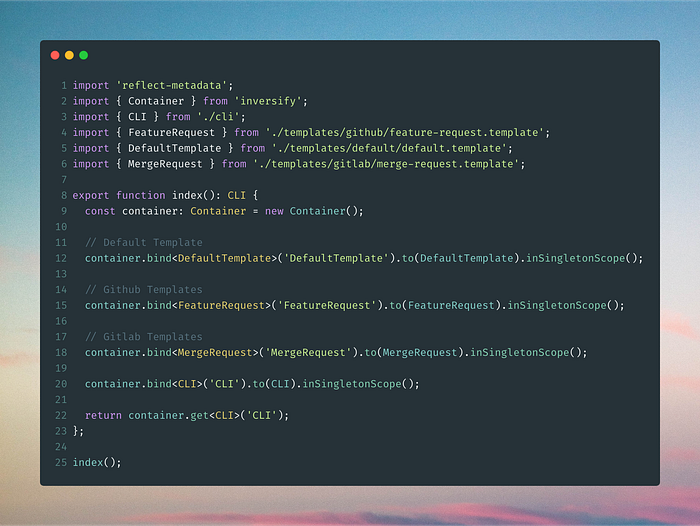Screen dimensions: 700x526
Task: Click the './cli' import path string
Action: (218, 117)
